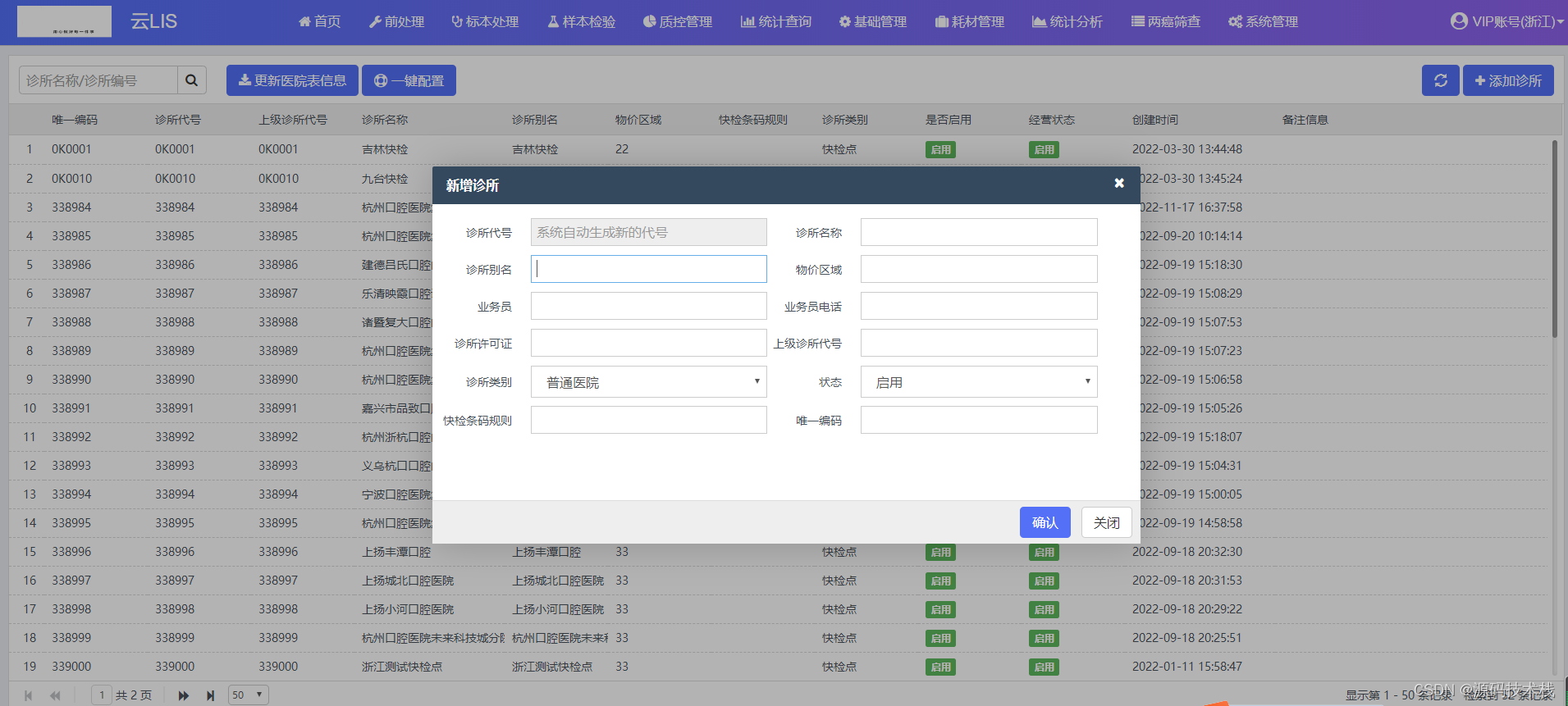Viewport: 1568px width, 706px height.
Task: Open 两癌筛查 menu
Action: point(1166,21)
